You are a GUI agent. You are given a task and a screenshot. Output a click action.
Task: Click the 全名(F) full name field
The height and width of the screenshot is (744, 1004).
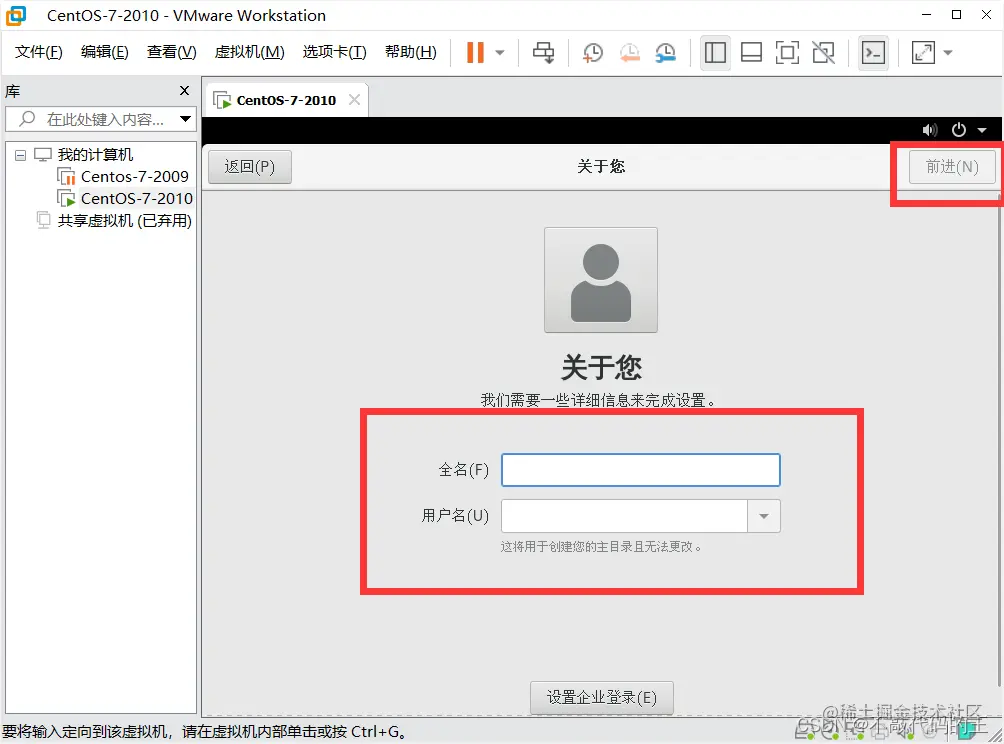click(x=640, y=470)
